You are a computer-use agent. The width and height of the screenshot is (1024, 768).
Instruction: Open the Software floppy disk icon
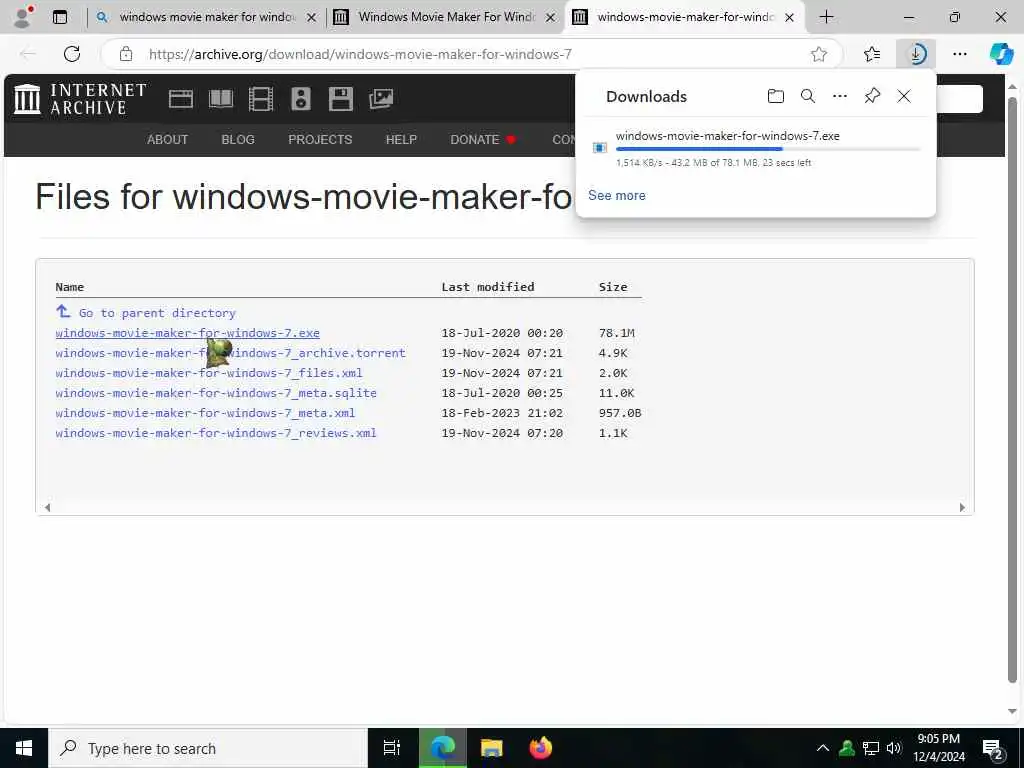(x=341, y=99)
